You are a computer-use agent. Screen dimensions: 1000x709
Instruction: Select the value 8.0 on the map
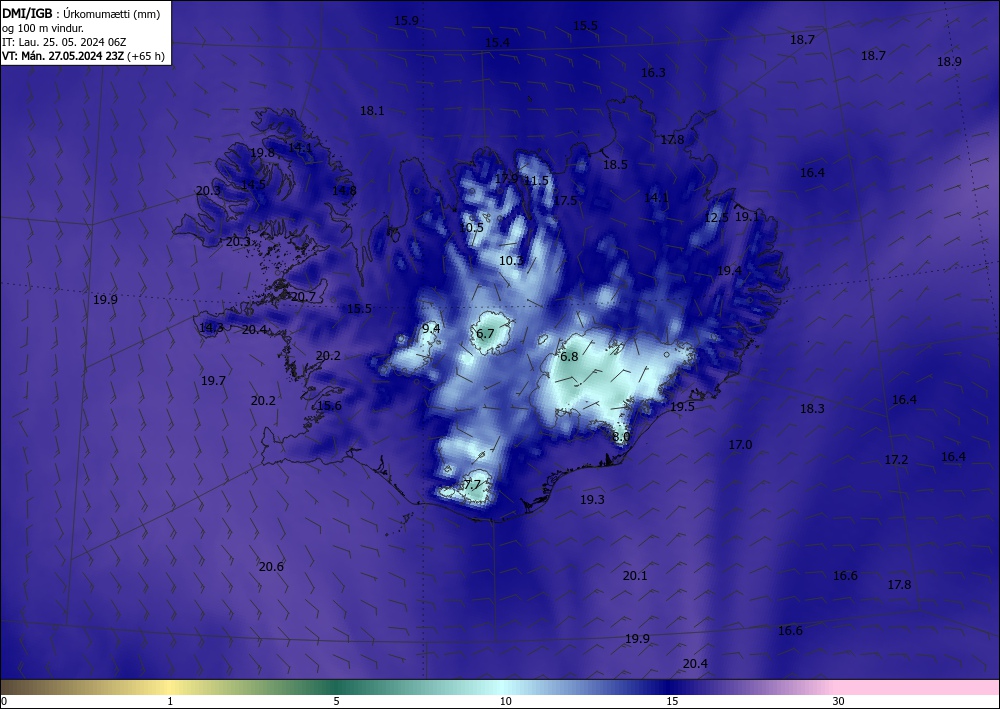pos(621,437)
